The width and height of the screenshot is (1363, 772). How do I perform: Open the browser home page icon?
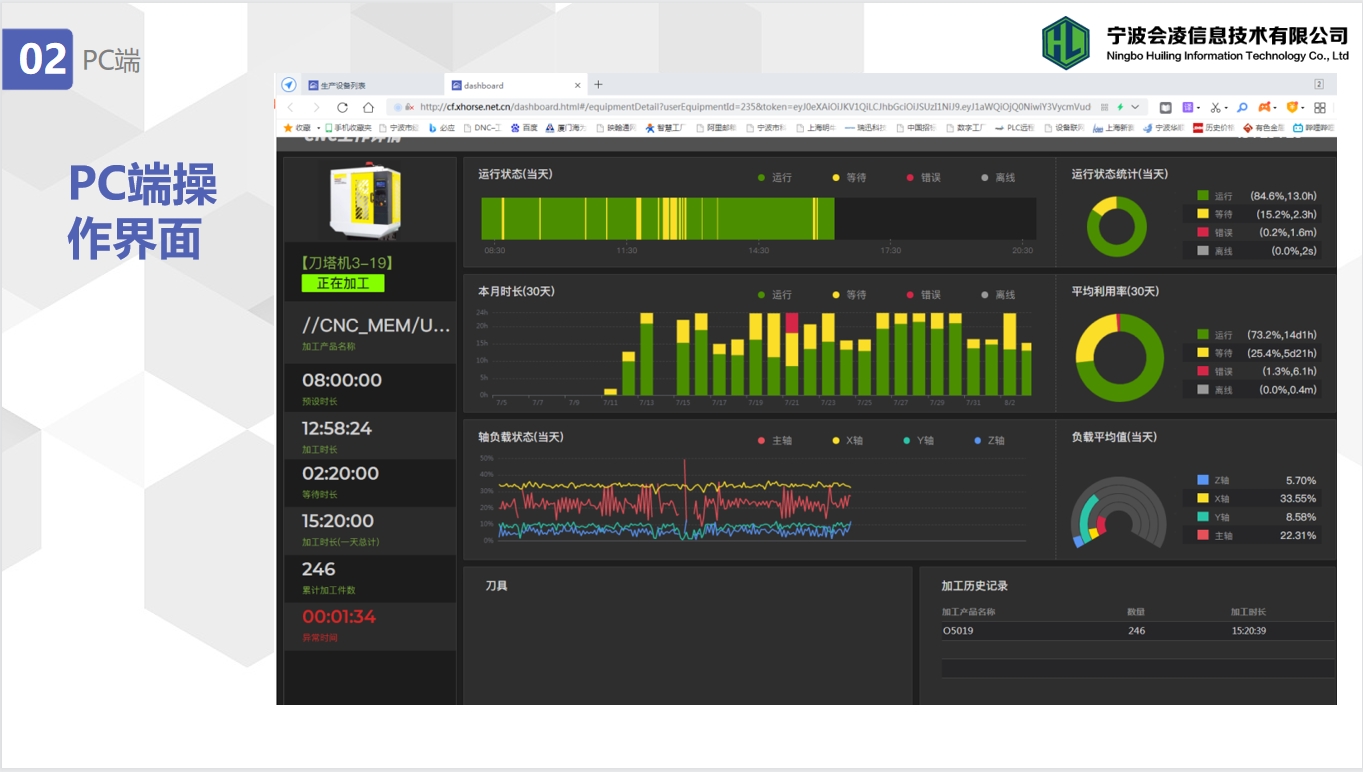(368, 107)
